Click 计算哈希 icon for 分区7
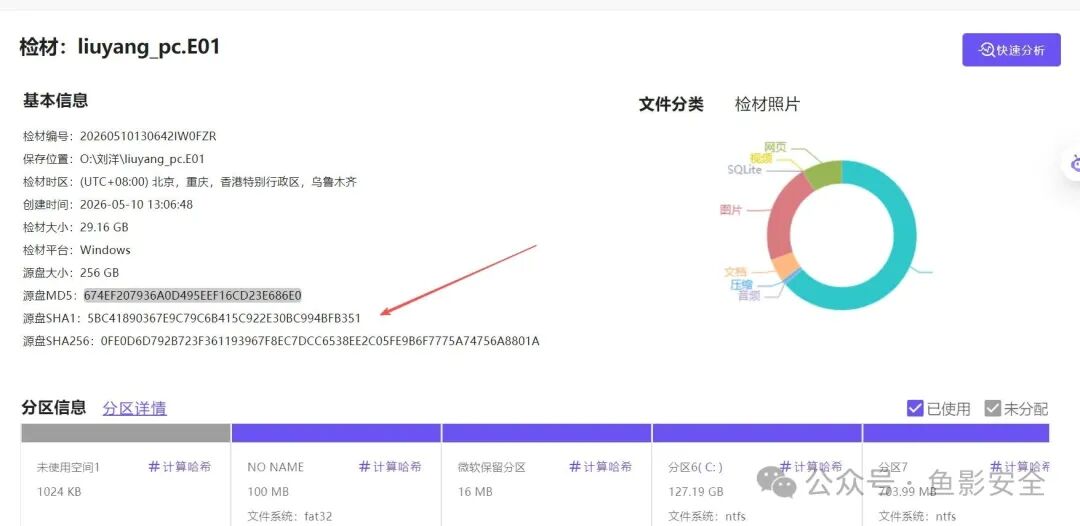 tap(996, 467)
